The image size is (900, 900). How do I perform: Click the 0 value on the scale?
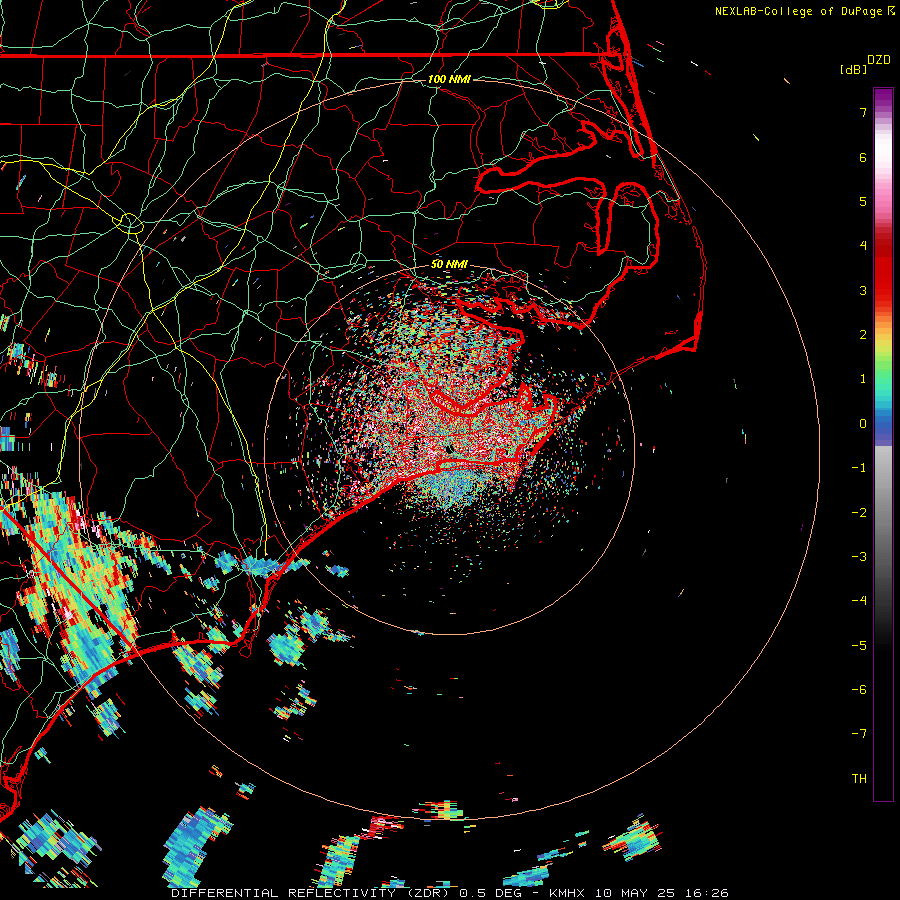863,424
